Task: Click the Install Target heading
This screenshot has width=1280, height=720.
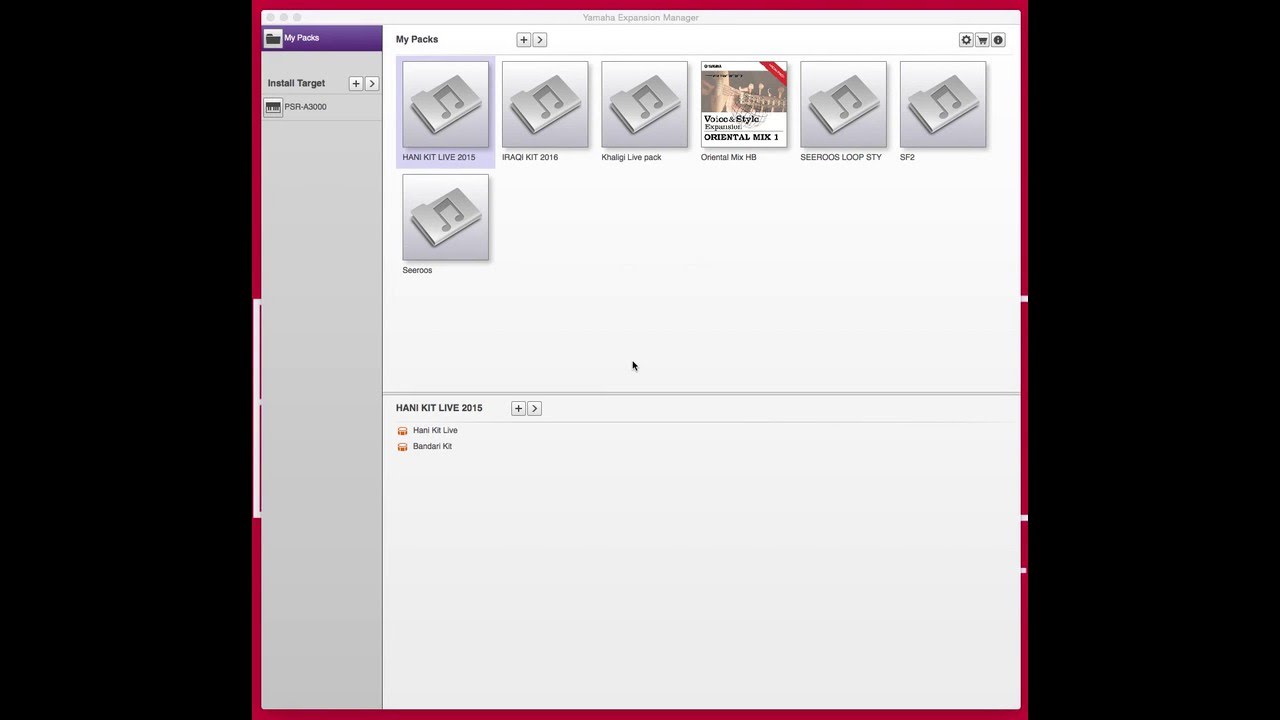Action: tap(296, 84)
